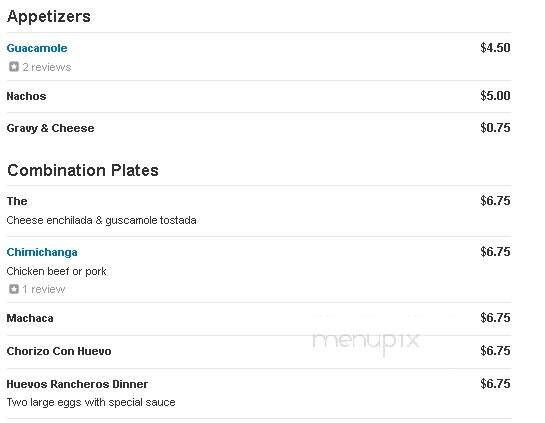
Task: Click the cheese enchilada & guacamole tostada description
Action: (101, 220)
